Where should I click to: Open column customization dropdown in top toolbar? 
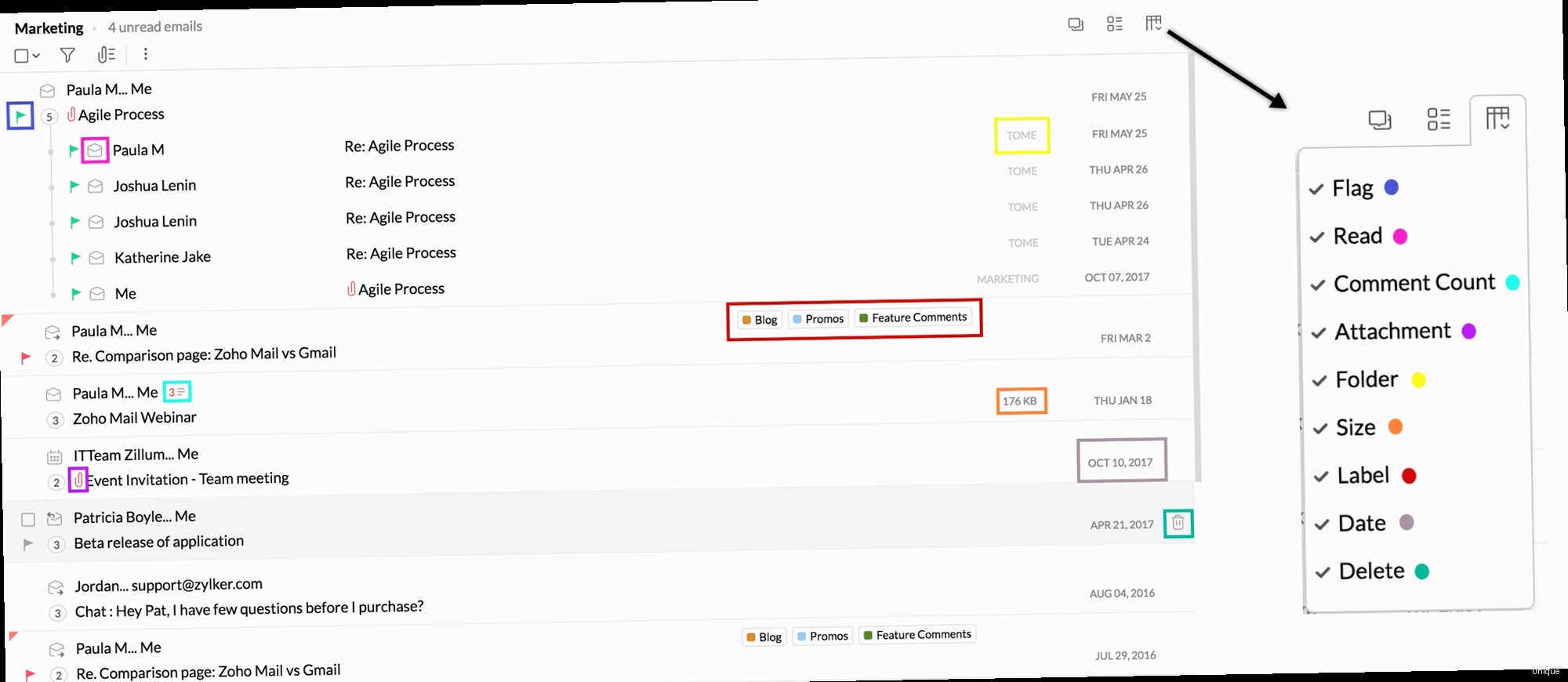tap(1153, 24)
